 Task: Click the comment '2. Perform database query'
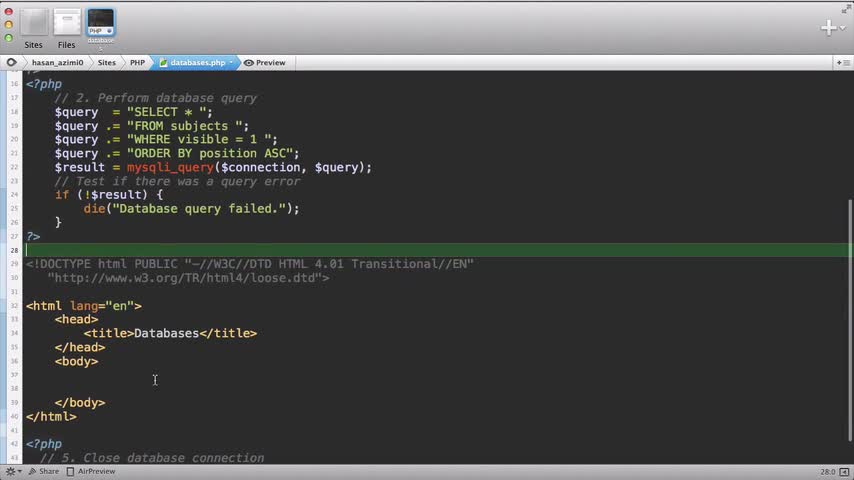tap(156, 98)
